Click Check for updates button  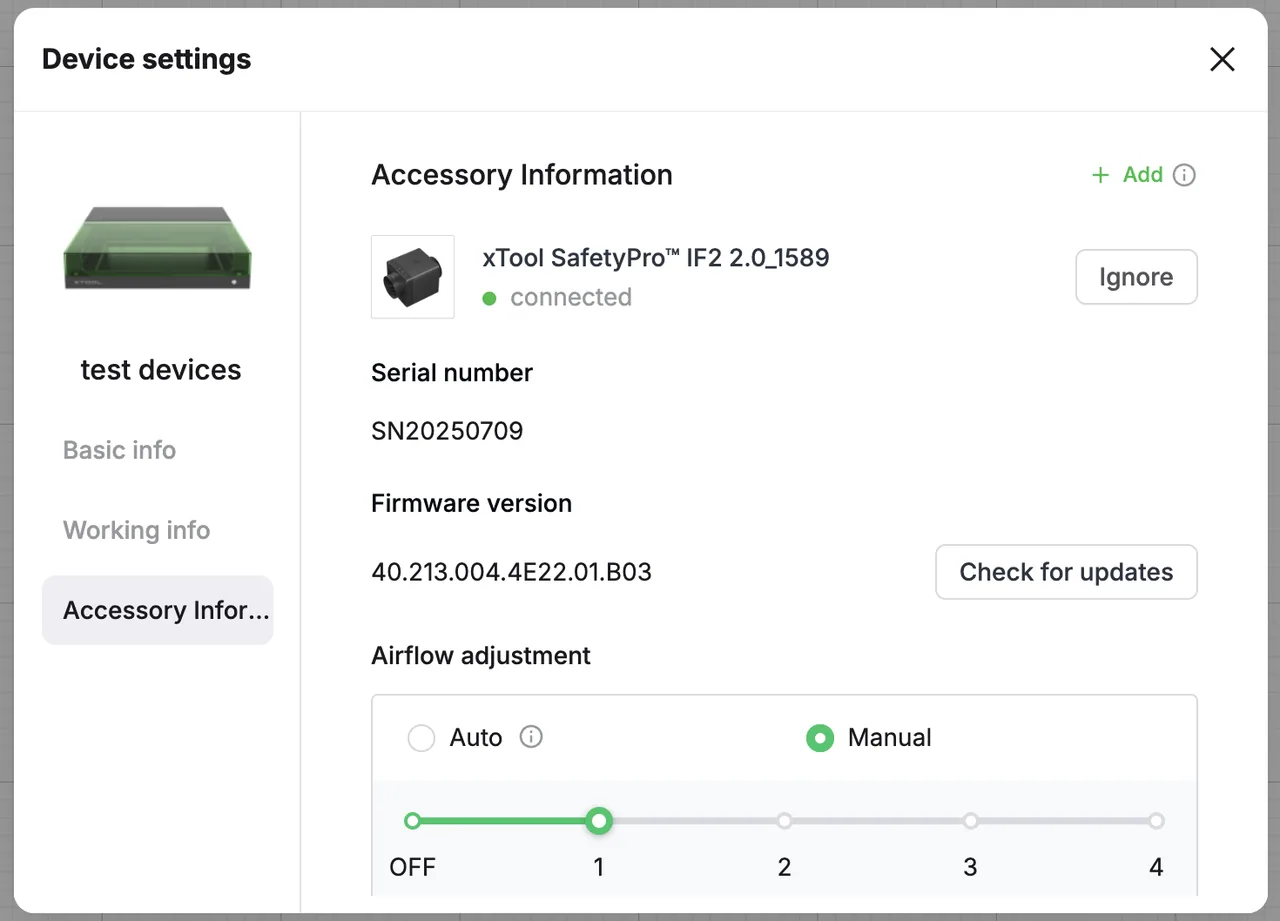click(x=1066, y=572)
